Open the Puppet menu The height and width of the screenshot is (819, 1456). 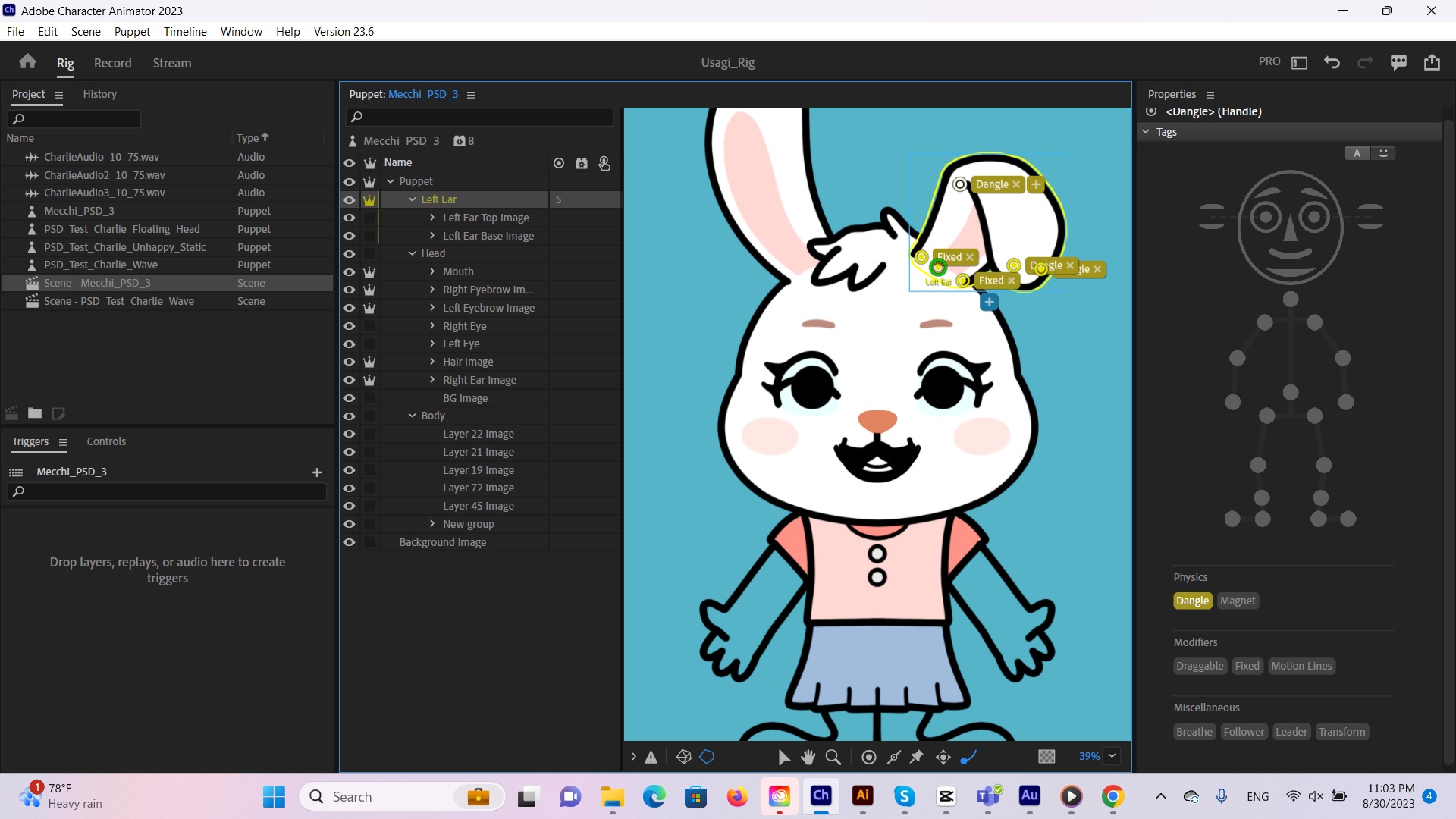pyautogui.click(x=131, y=31)
